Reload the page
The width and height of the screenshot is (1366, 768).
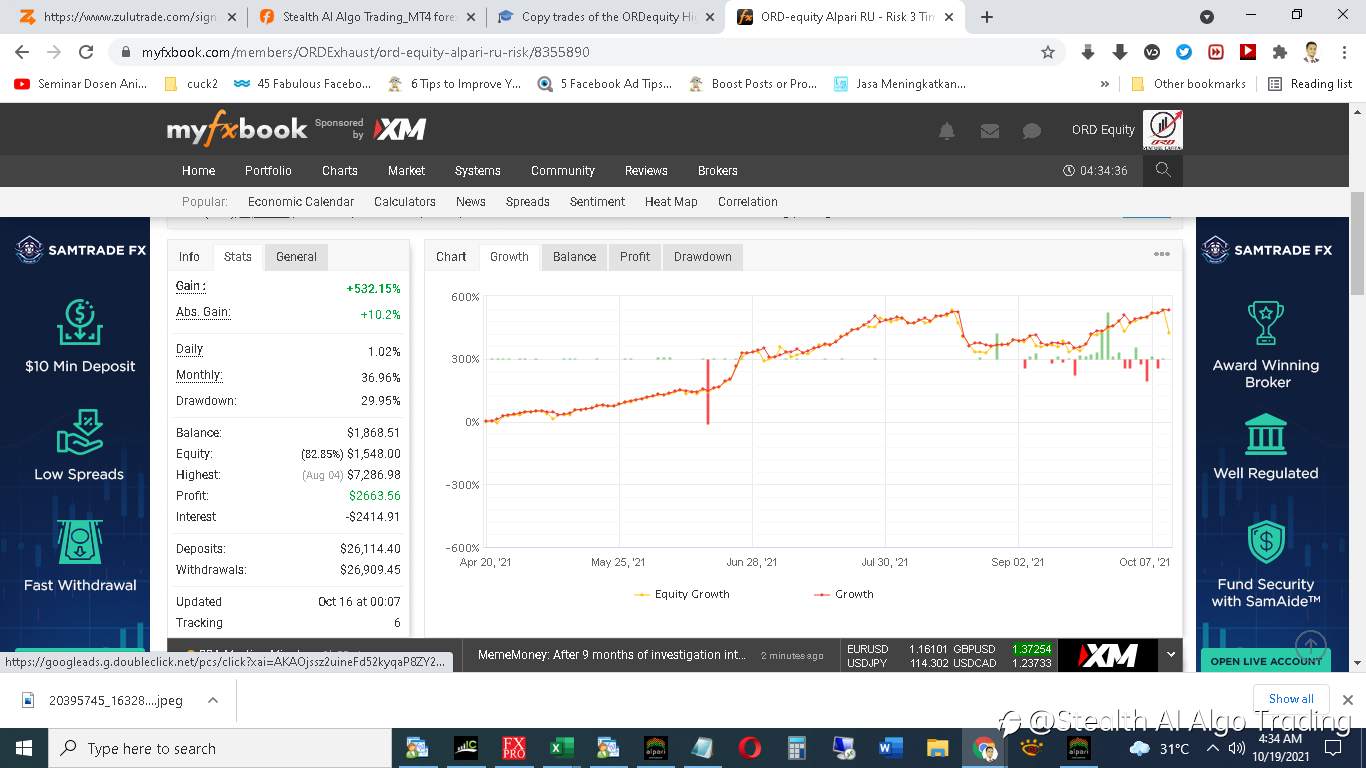click(x=86, y=52)
